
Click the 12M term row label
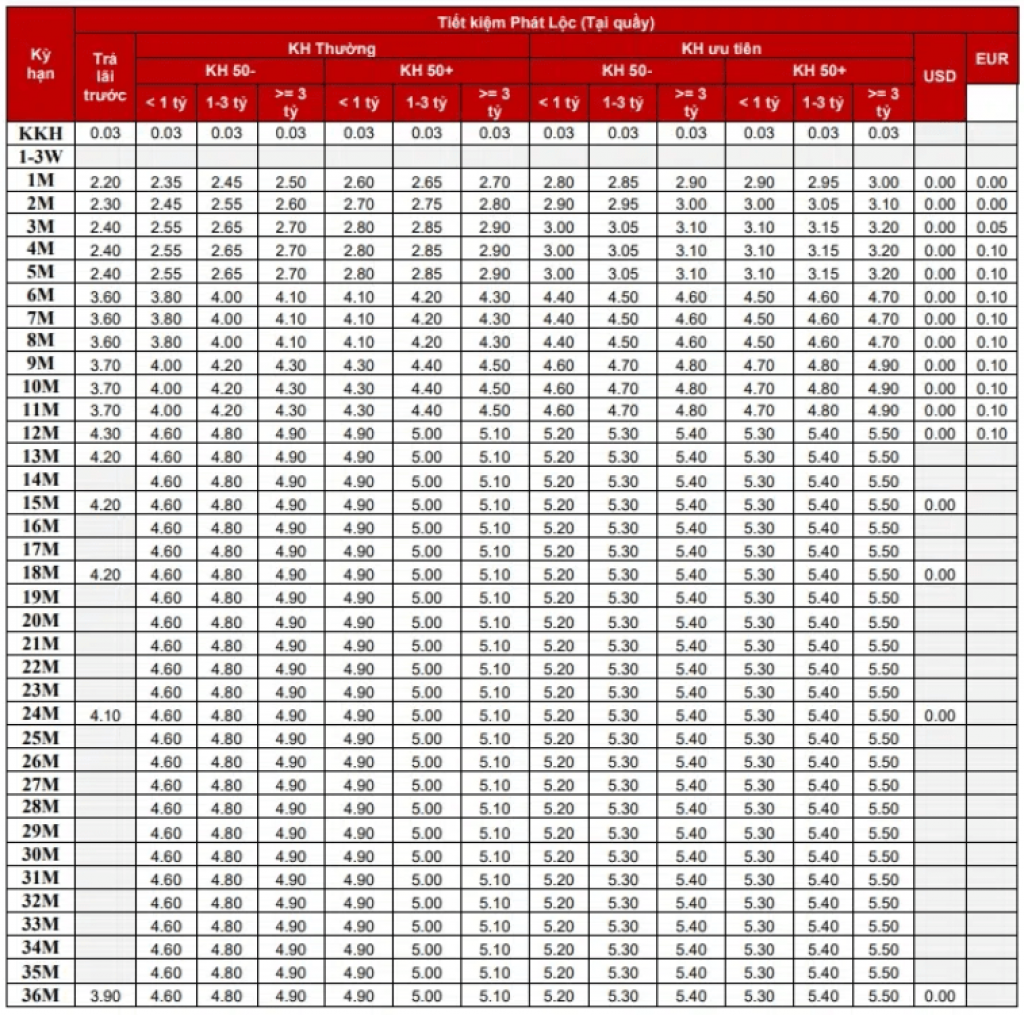click(x=41, y=434)
